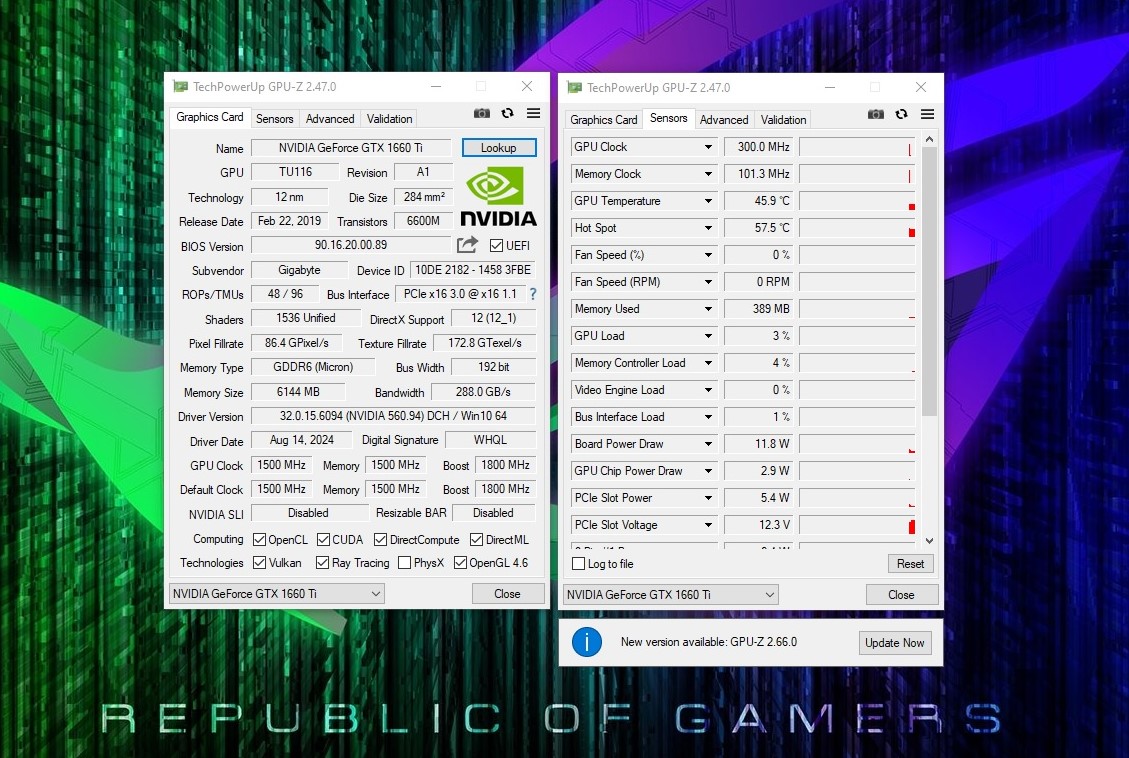The height and width of the screenshot is (758, 1129).
Task: Click the BIOS Version field 90.16.20.00.89
Action: pos(351,245)
